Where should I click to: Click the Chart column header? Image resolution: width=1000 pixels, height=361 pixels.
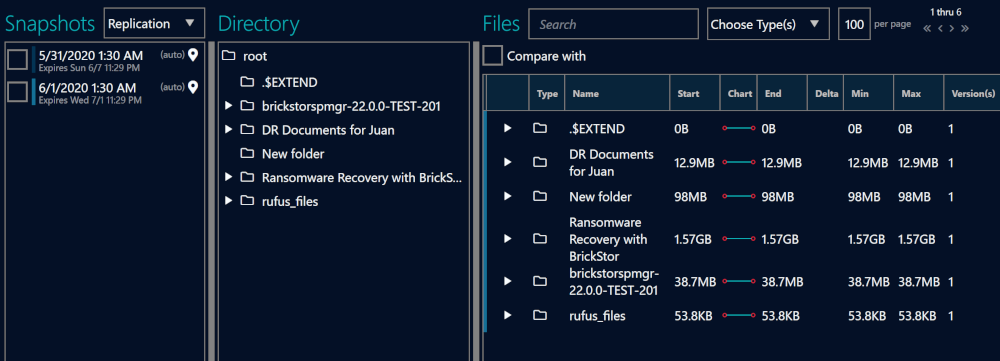[x=739, y=94]
